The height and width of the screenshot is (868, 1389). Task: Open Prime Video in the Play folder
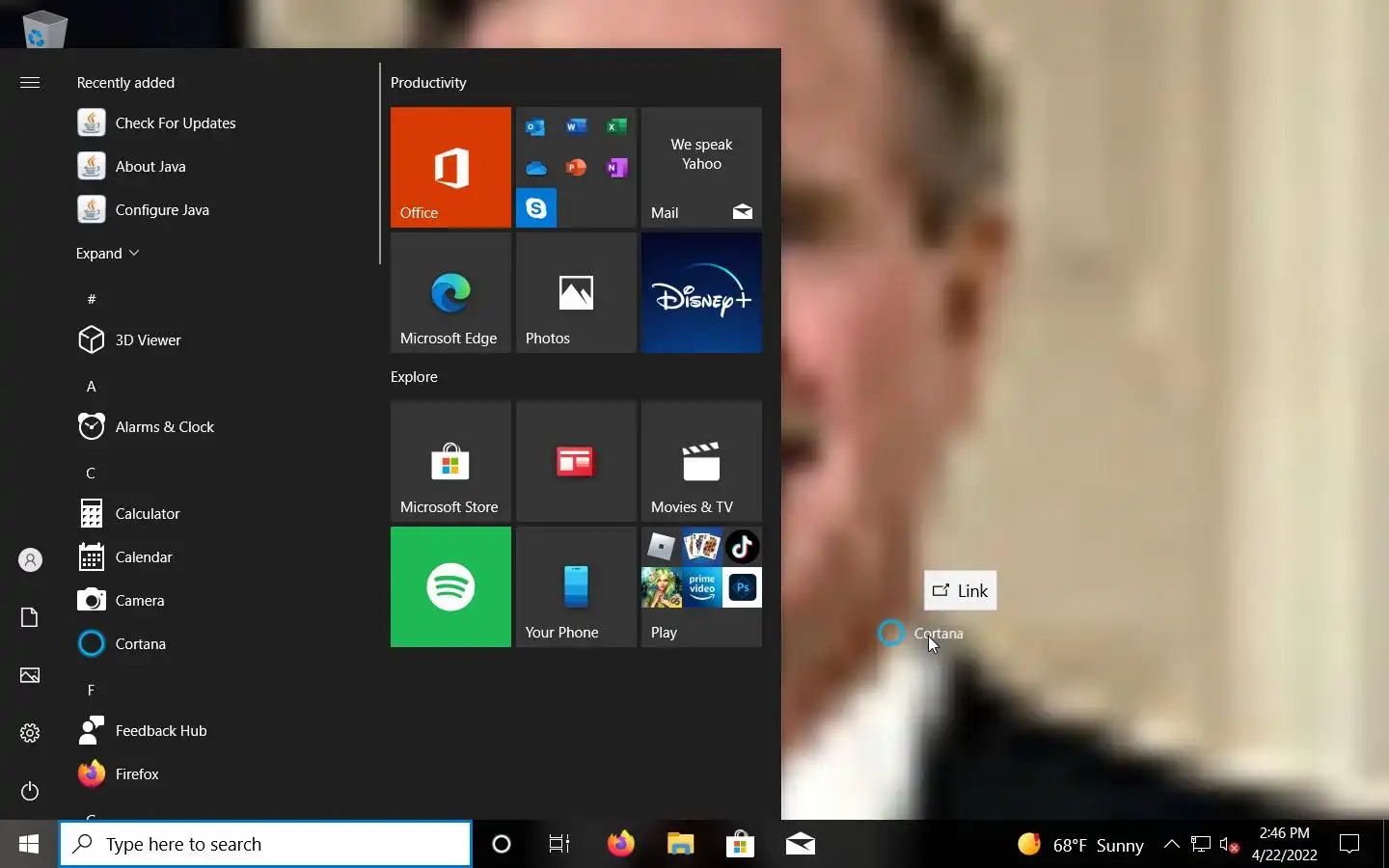(702, 587)
